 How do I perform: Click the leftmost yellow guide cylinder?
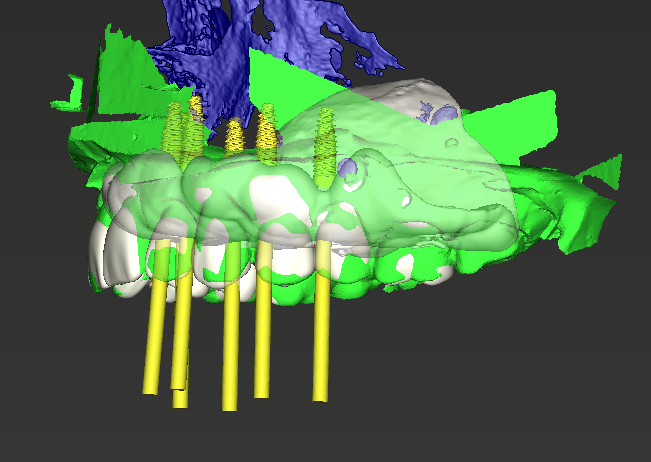point(152,340)
